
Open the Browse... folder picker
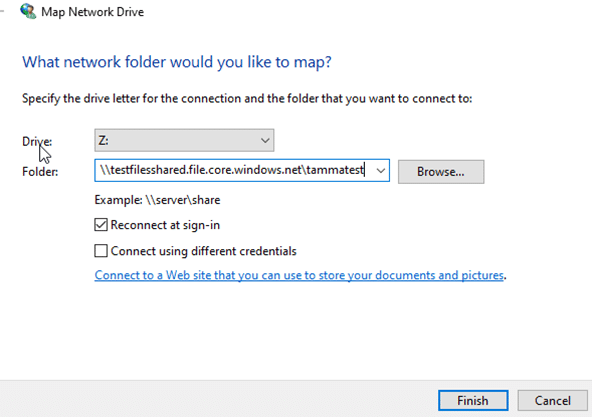click(441, 172)
